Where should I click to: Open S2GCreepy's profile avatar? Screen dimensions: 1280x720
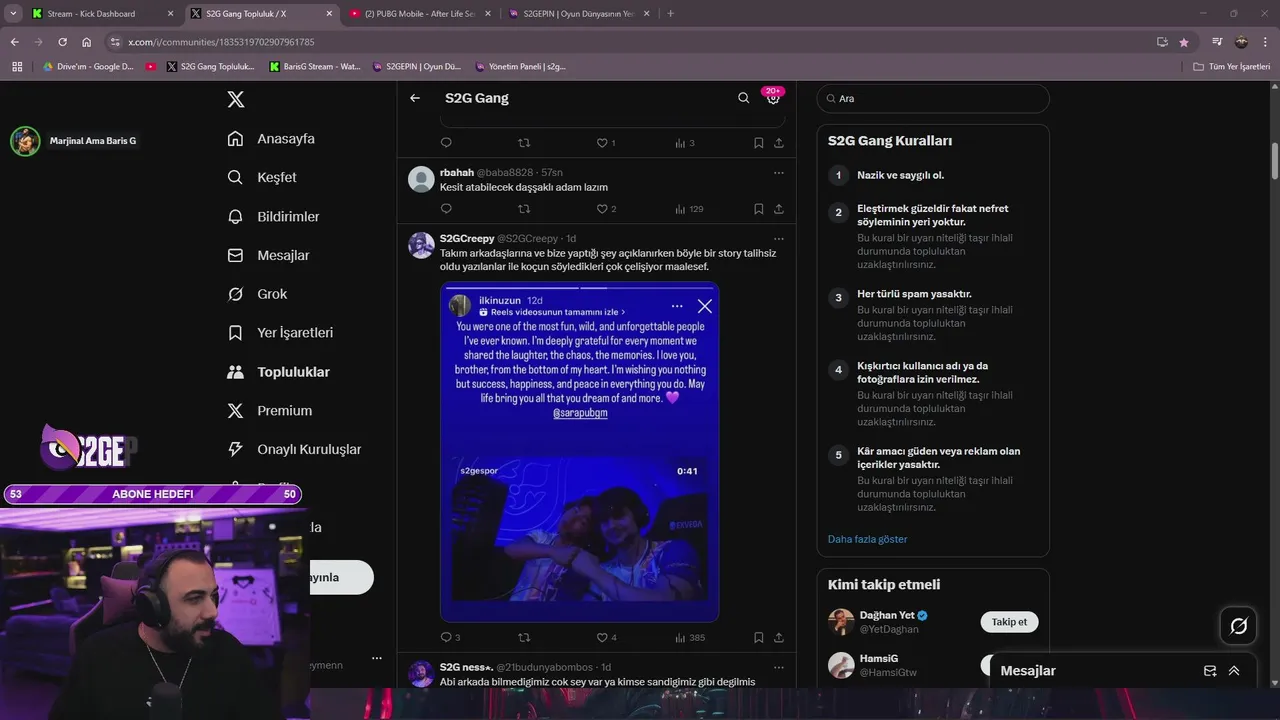[422, 245]
